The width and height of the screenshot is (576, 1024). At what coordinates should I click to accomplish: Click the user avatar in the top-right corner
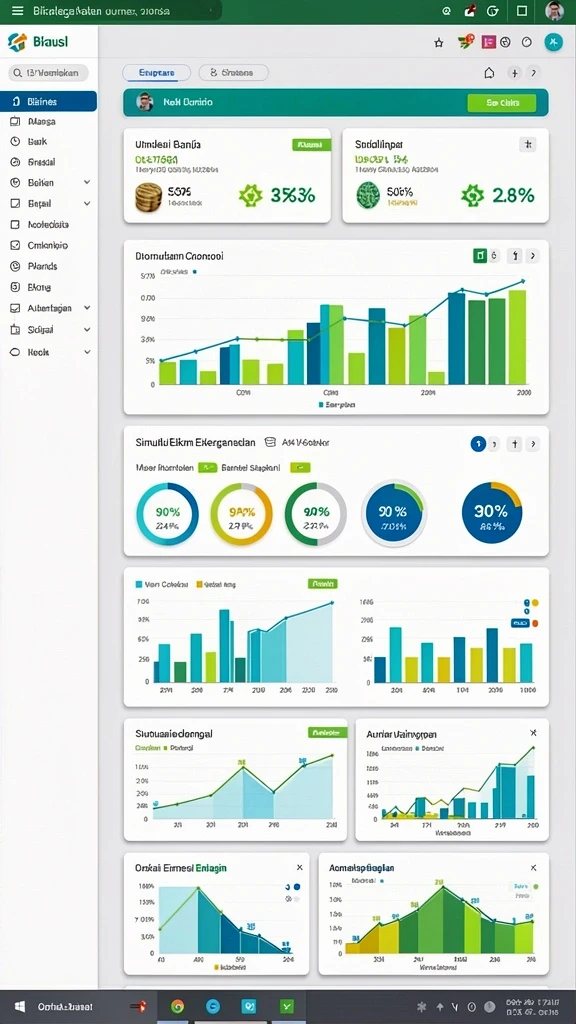(554, 11)
